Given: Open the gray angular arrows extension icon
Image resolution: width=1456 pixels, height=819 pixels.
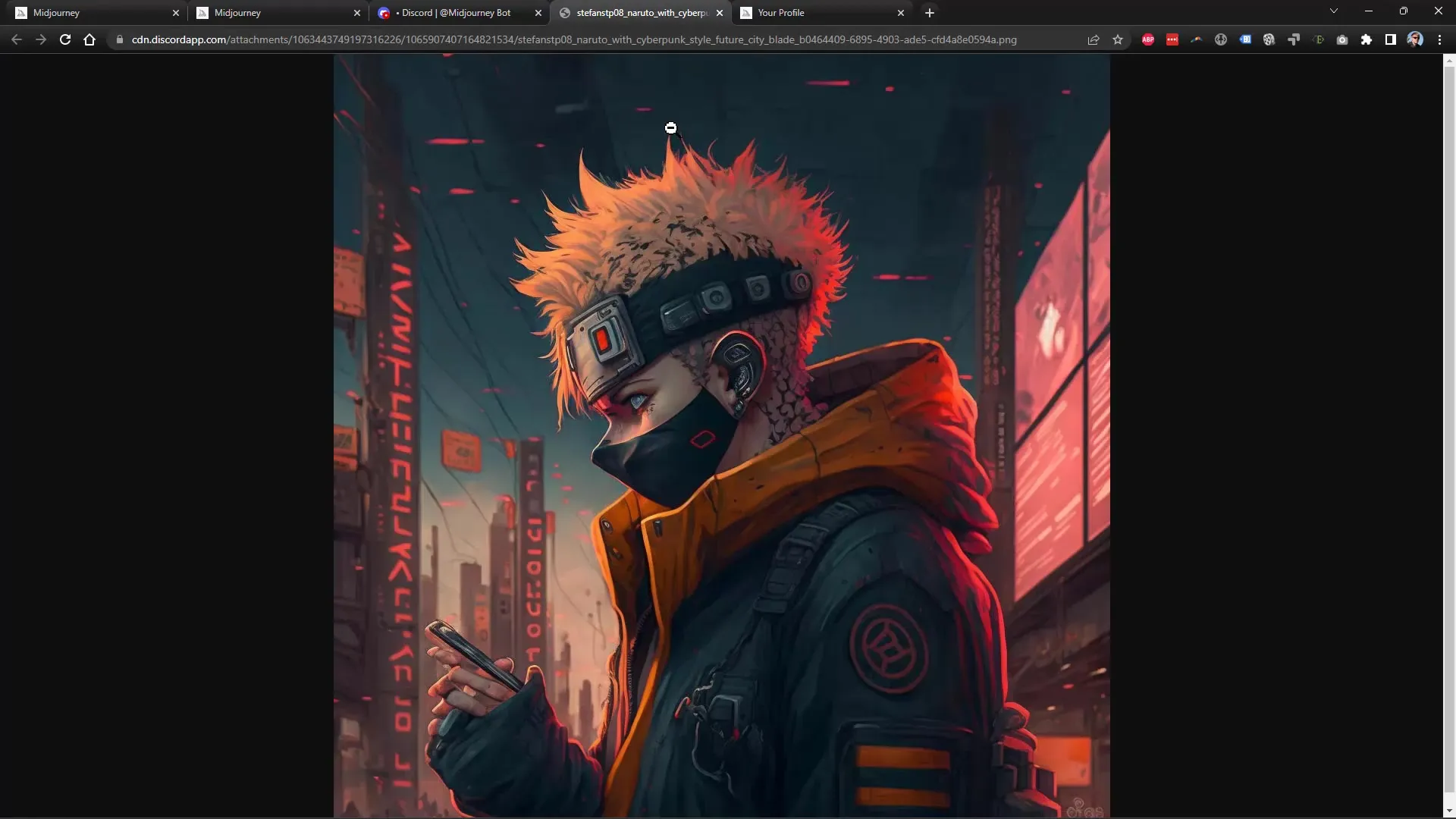Looking at the screenshot, I should 1294,39.
